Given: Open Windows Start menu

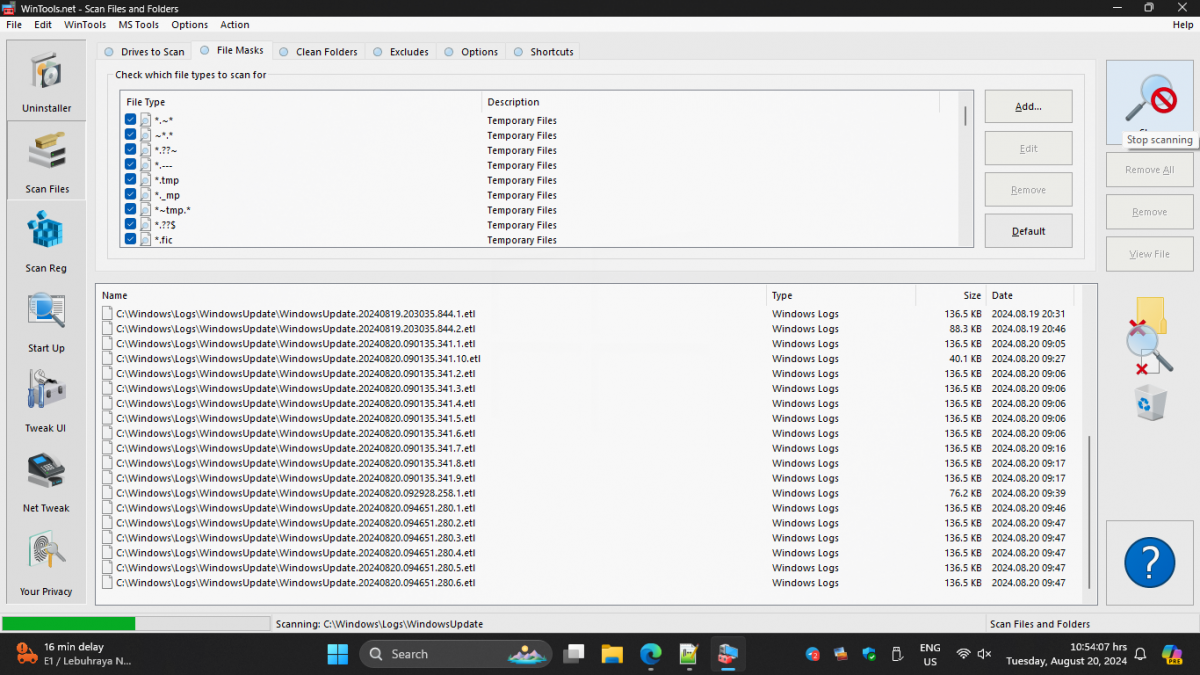Looking at the screenshot, I should (337, 654).
